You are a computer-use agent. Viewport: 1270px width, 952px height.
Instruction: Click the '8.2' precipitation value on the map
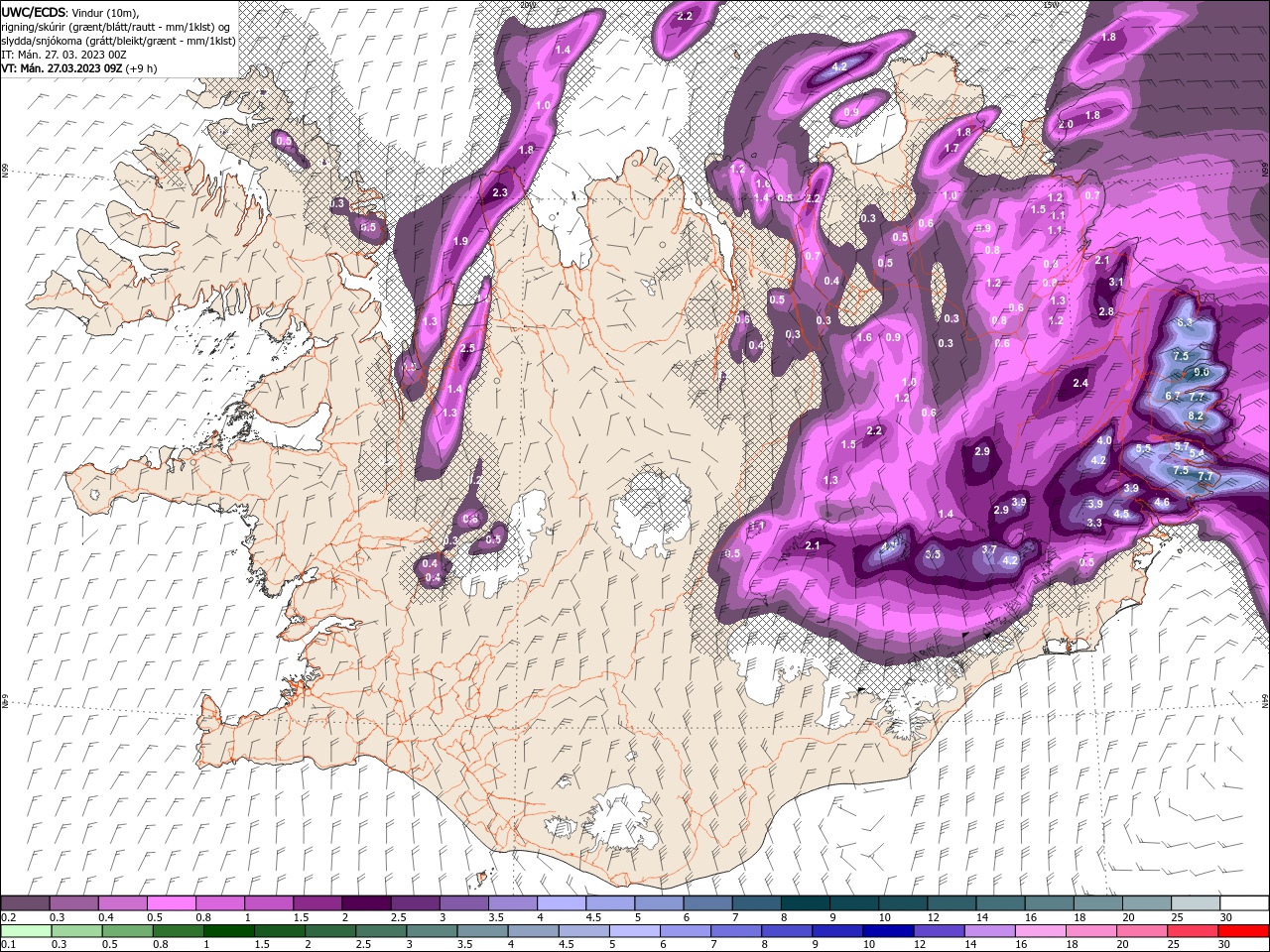(1196, 416)
